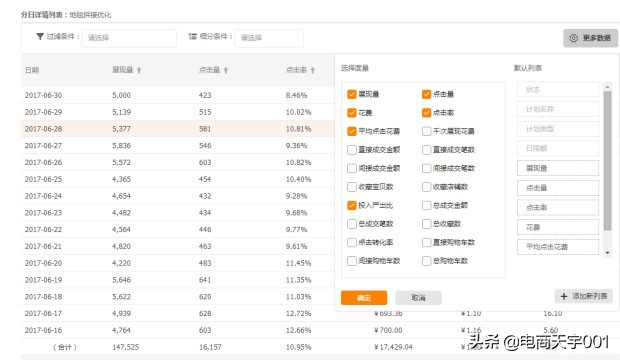Click the 取消 cancel button
Viewport: 620px width, 360px height.
418,298
